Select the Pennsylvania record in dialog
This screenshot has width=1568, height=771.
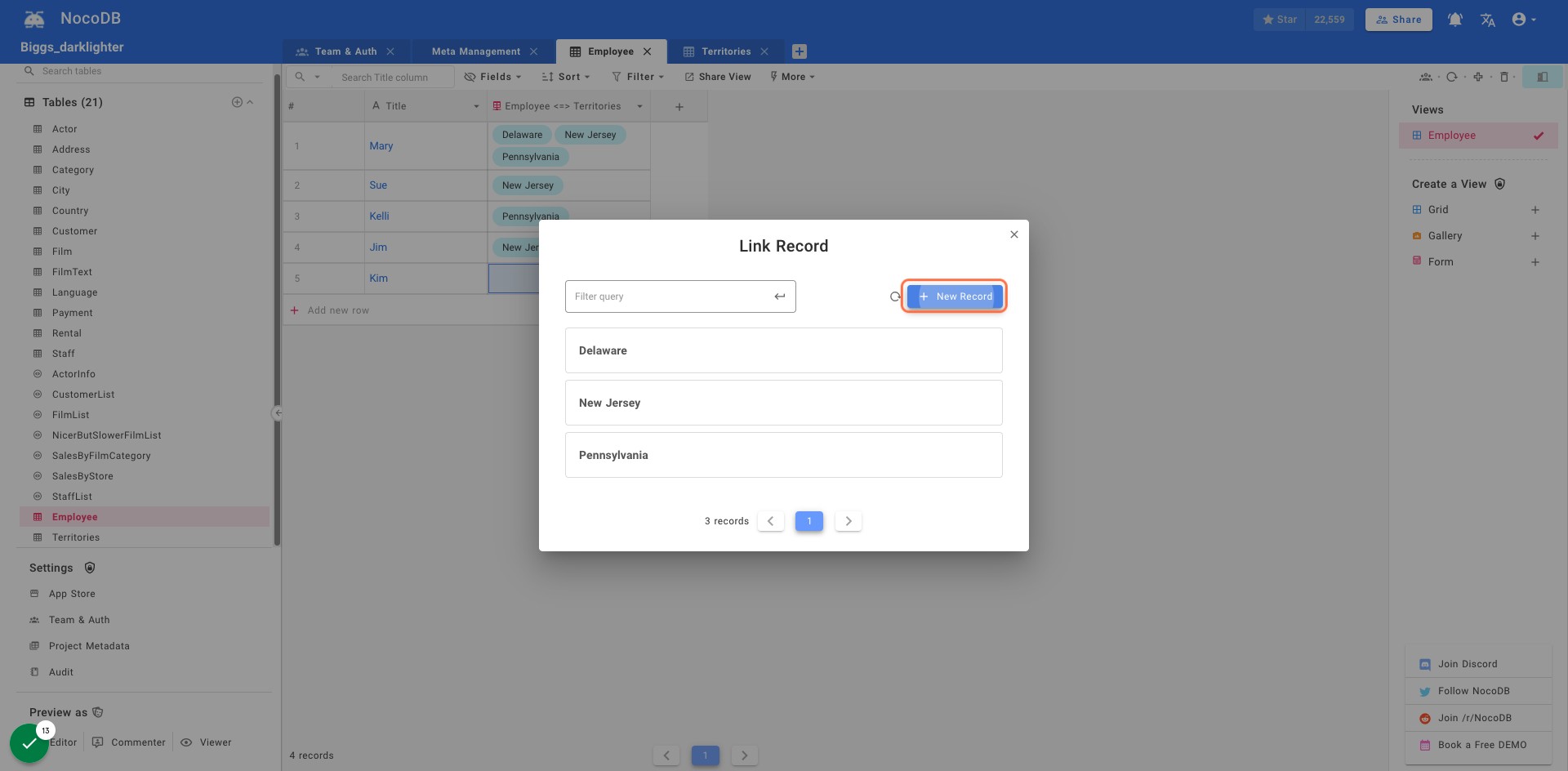pos(784,455)
